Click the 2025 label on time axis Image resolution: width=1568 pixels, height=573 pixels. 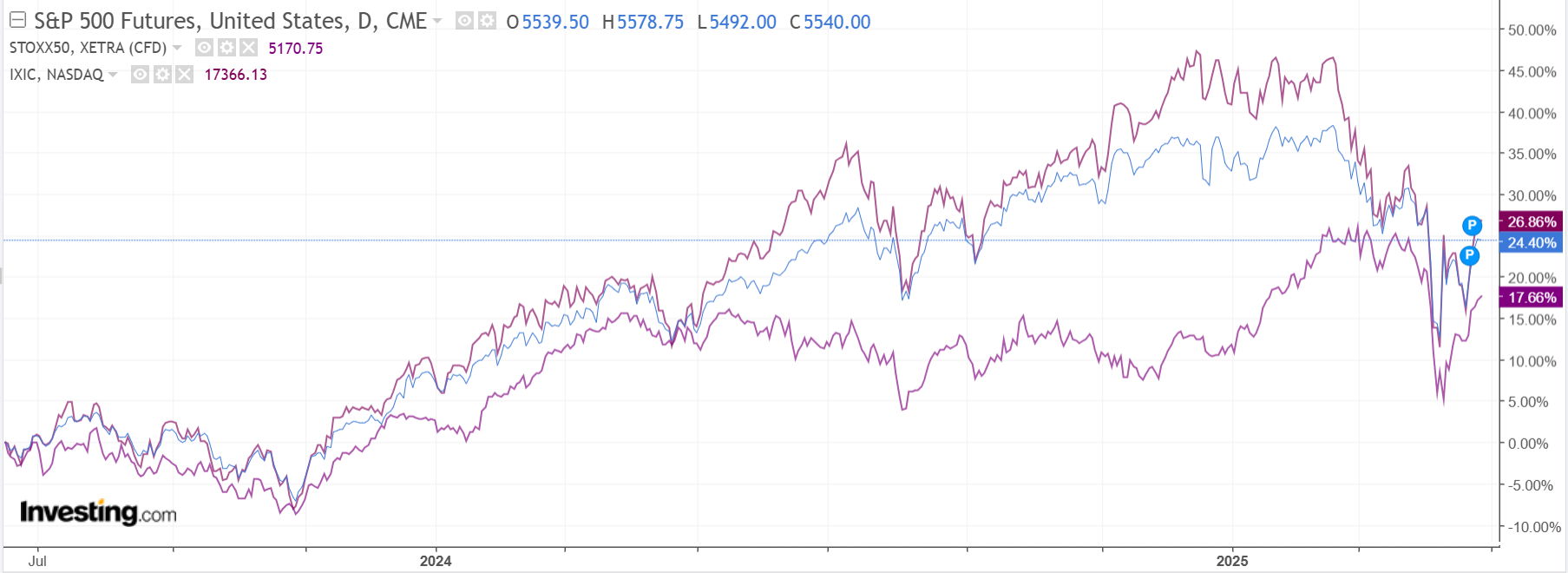tap(1232, 561)
